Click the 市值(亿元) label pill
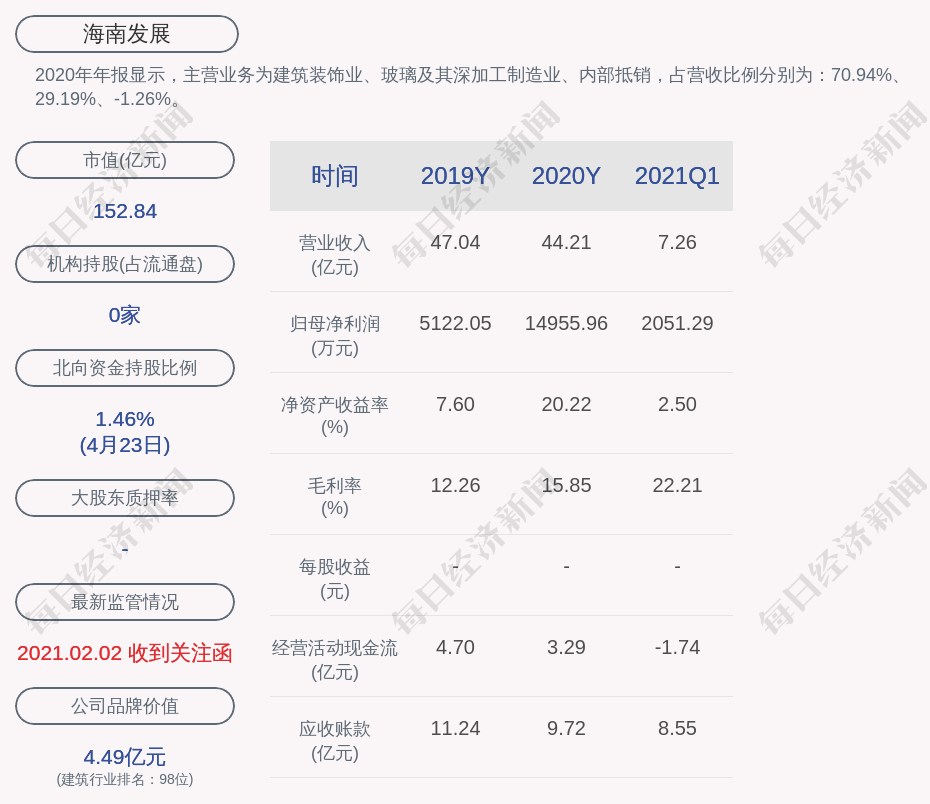This screenshot has width=930, height=804. (125, 160)
